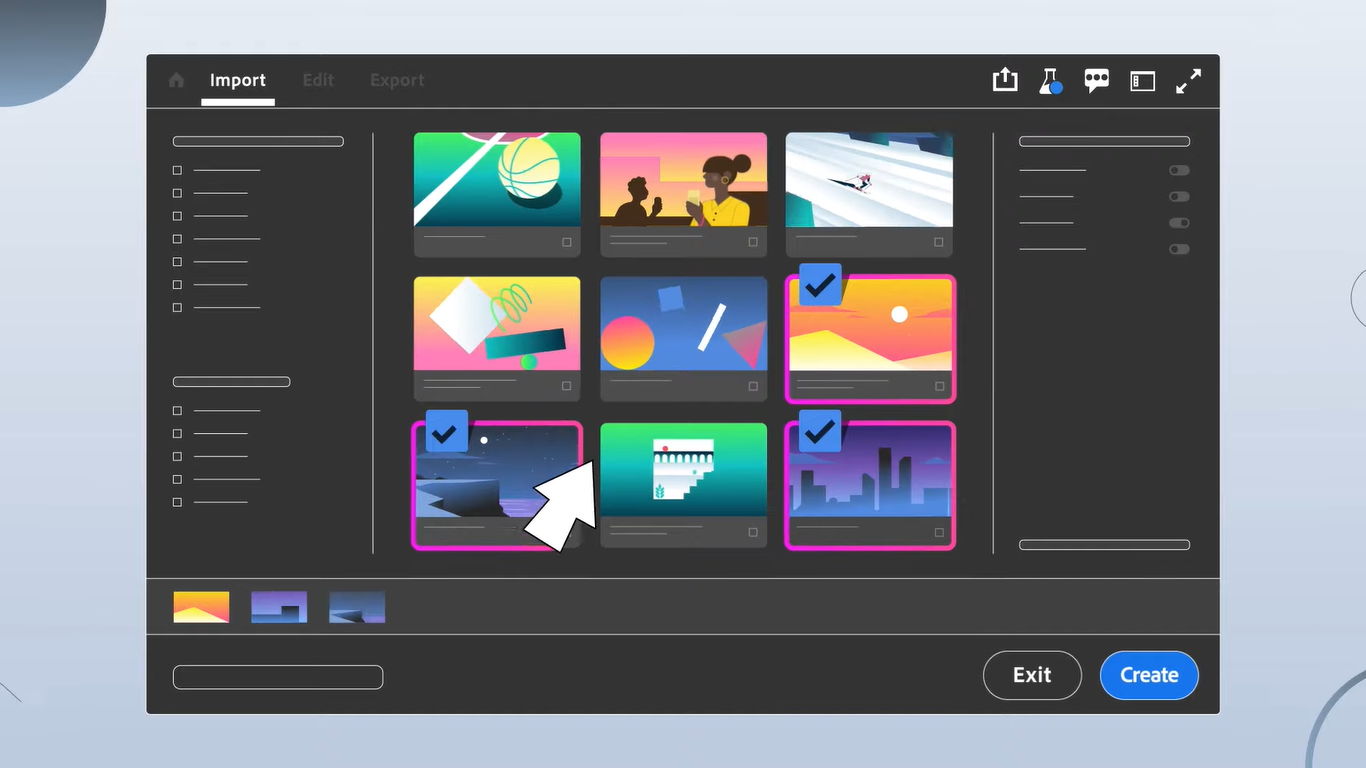Select the couple toasting drinks thumbnail

(683, 180)
